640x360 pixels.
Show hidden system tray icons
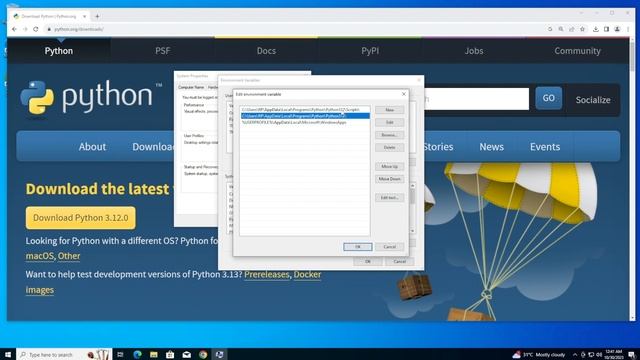(x=575, y=354)
